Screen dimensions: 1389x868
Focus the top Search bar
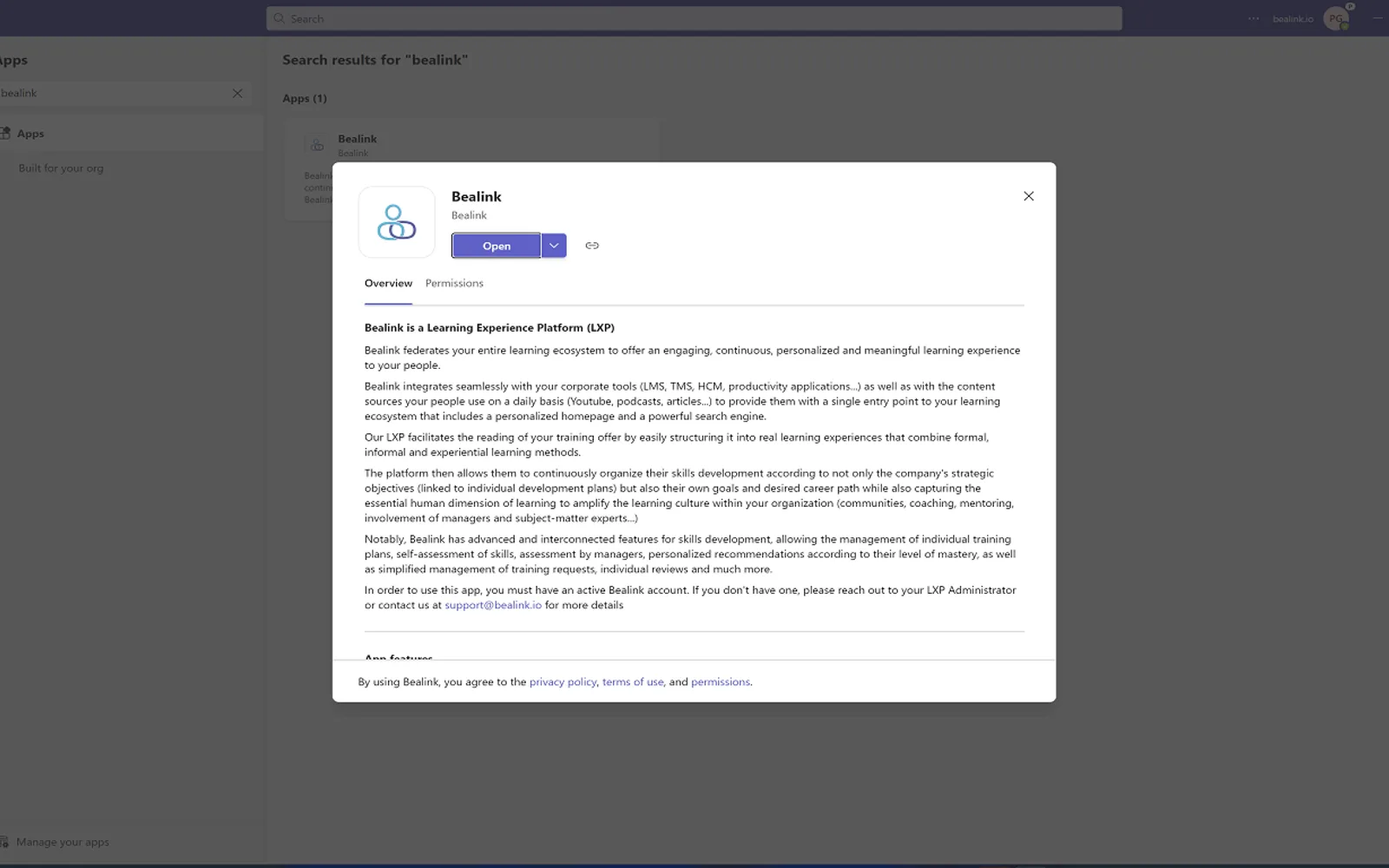click(694, 18)
